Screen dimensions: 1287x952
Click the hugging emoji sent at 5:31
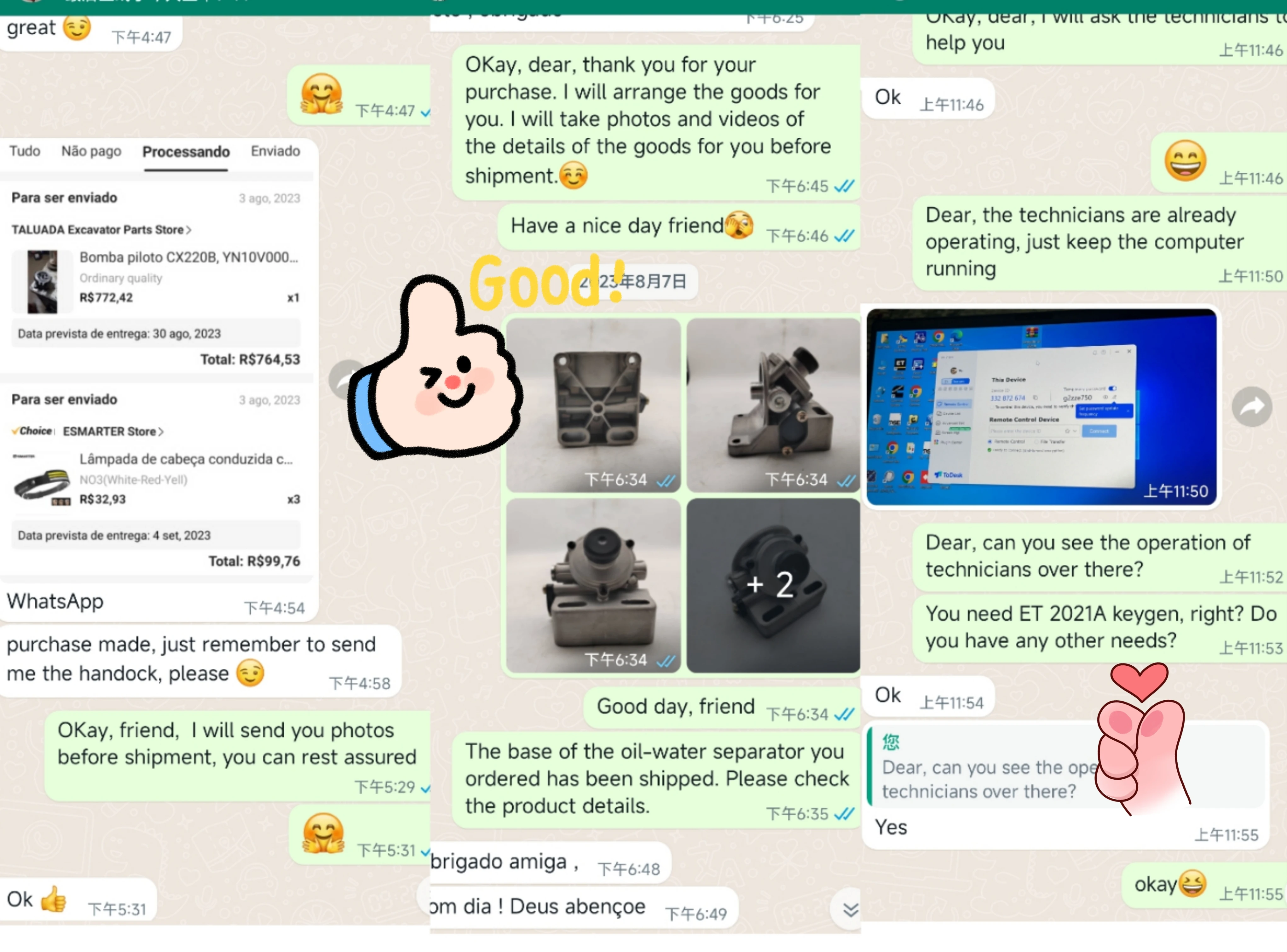pyautogui.click(x=323, y=834)
